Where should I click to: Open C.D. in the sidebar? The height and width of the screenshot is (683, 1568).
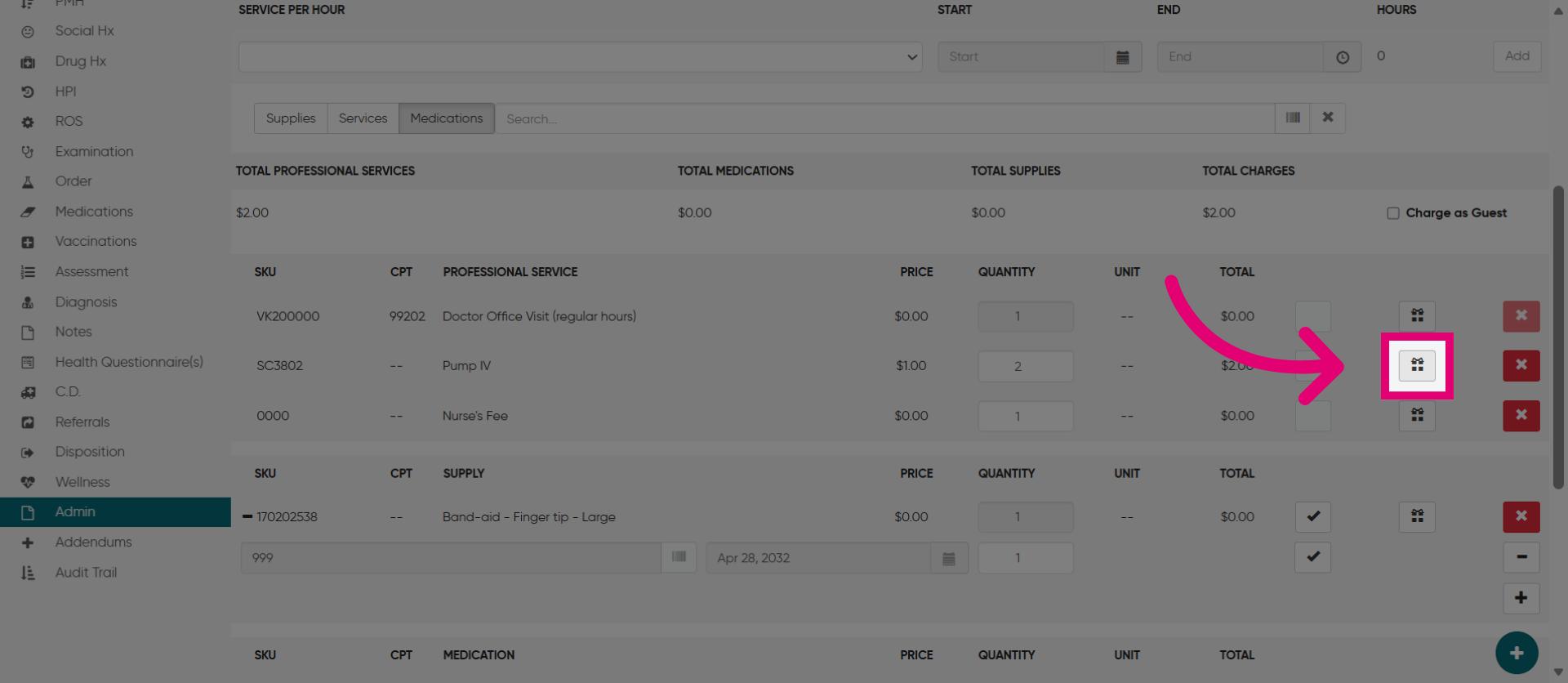pyautogui.click(x=68, y=391)
